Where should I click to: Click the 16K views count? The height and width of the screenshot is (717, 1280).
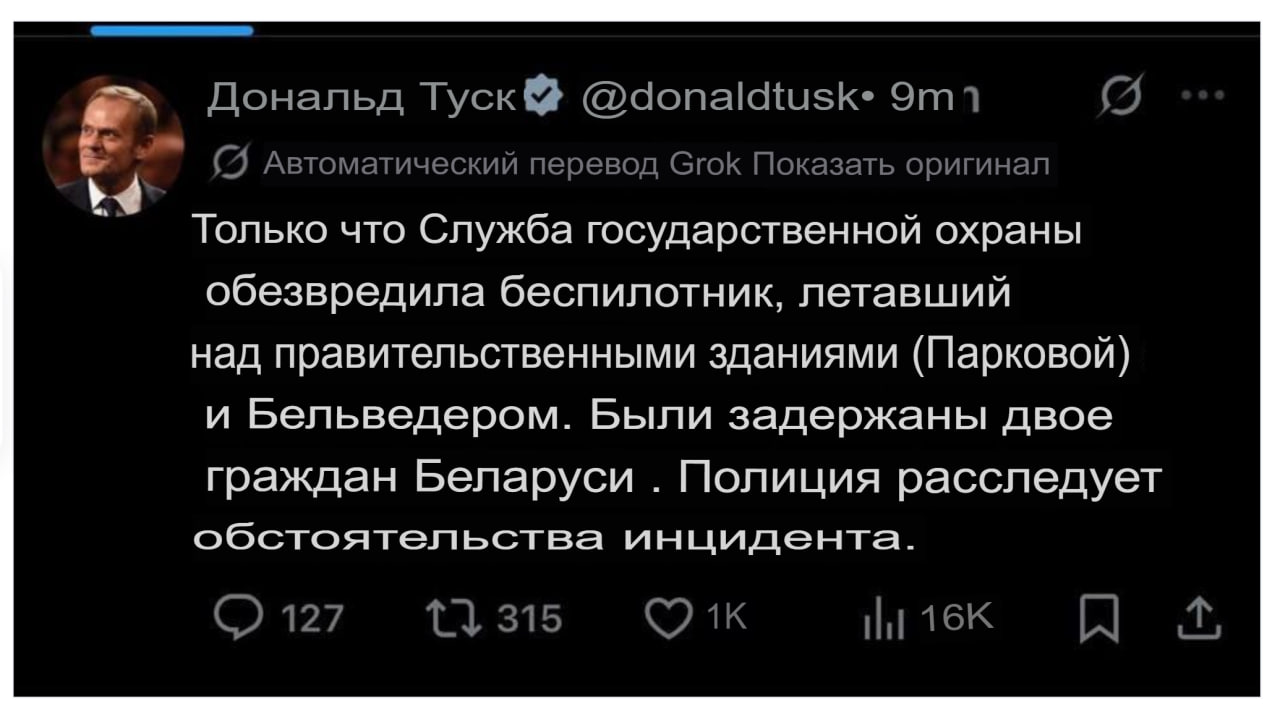coord(955,621)
